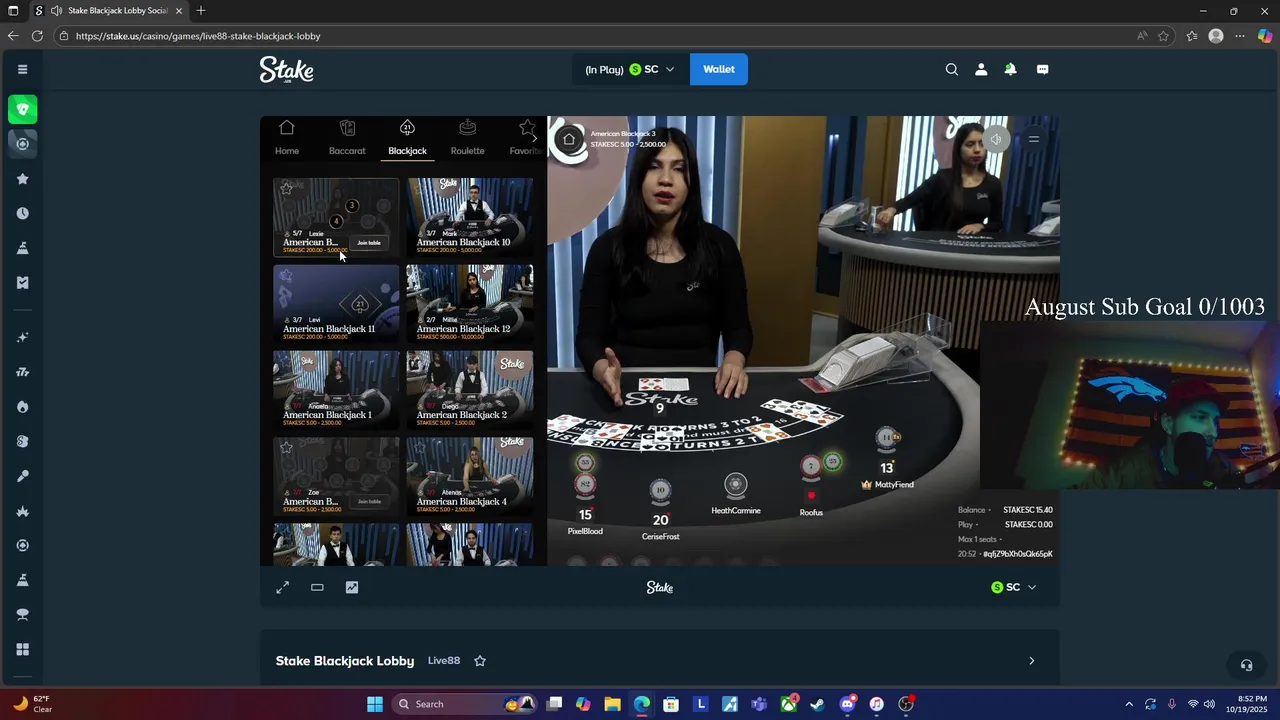Image resolution: width=1280 pixels, height=720 pixels.
Task: Click the lobby home icon on the live table
Action: pyautogui.click(x=568, y=139)
